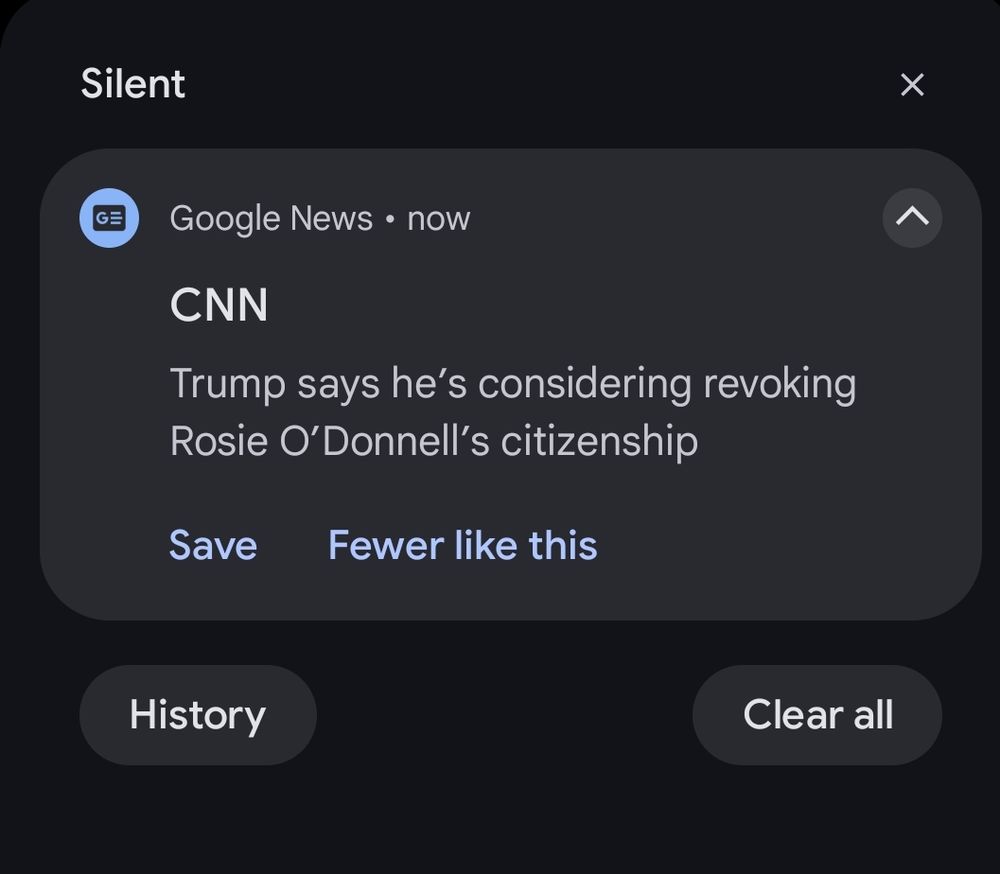The image size is (1000, 874).
Task: Tap the word 'revoking' in the headline
Action: point(779,384)
